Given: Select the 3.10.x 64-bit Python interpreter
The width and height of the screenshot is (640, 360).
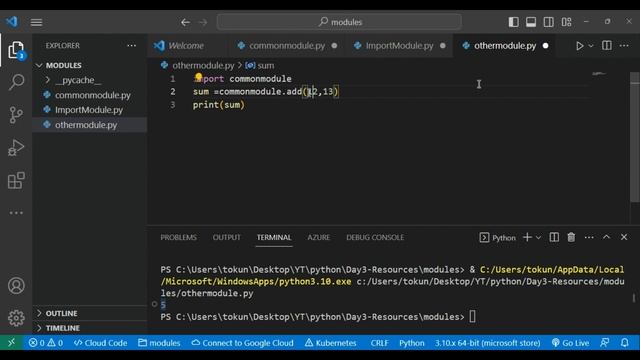Looking at the screenshot, I should pyautogui.click(x=487, y=343).
